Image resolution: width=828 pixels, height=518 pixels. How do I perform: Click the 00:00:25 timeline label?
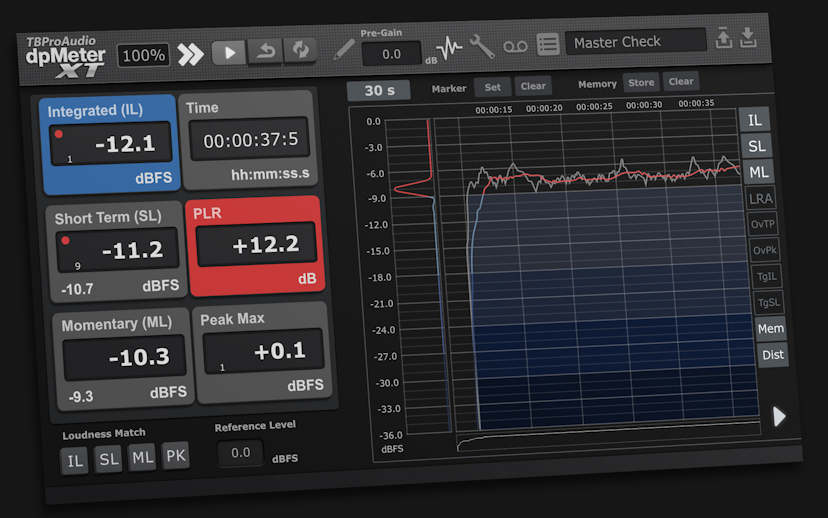[594, 107]
